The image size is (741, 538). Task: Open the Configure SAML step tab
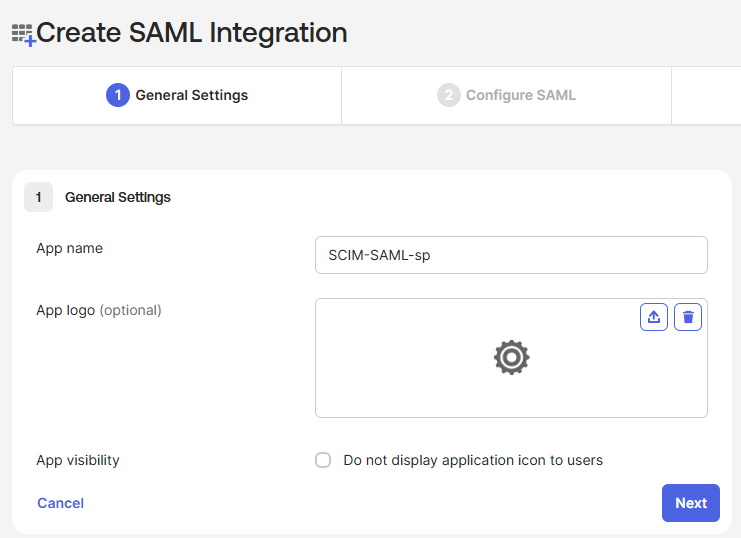tap(506, 95)
